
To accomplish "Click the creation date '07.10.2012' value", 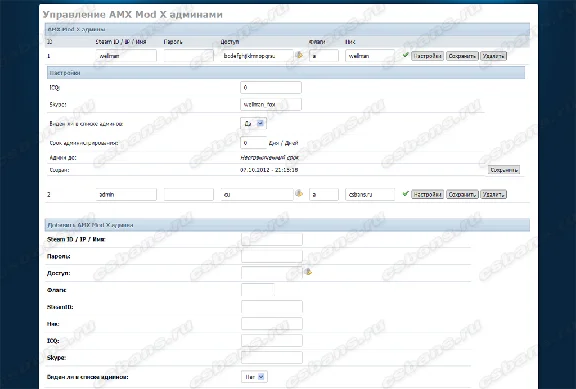I will coord(269,170).
